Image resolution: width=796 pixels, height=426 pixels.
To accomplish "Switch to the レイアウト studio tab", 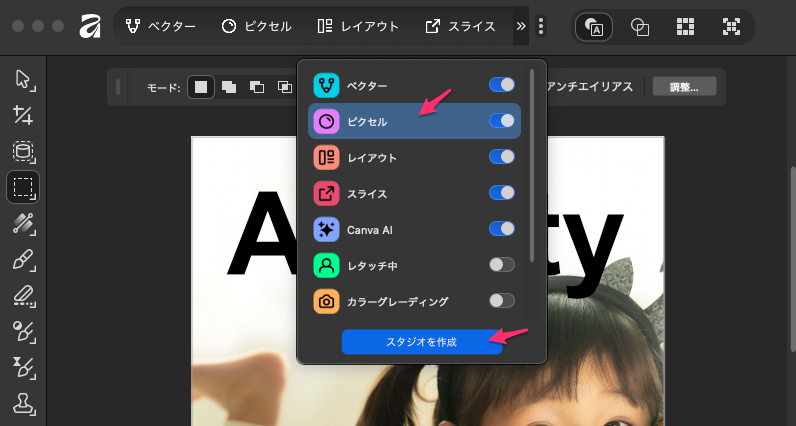I will pos(358,27).
